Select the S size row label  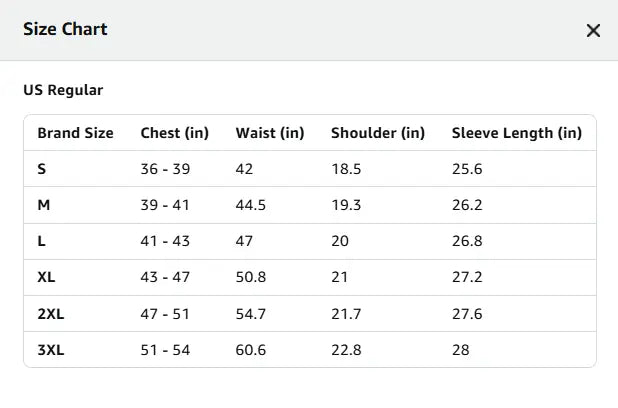pos(42,169)
